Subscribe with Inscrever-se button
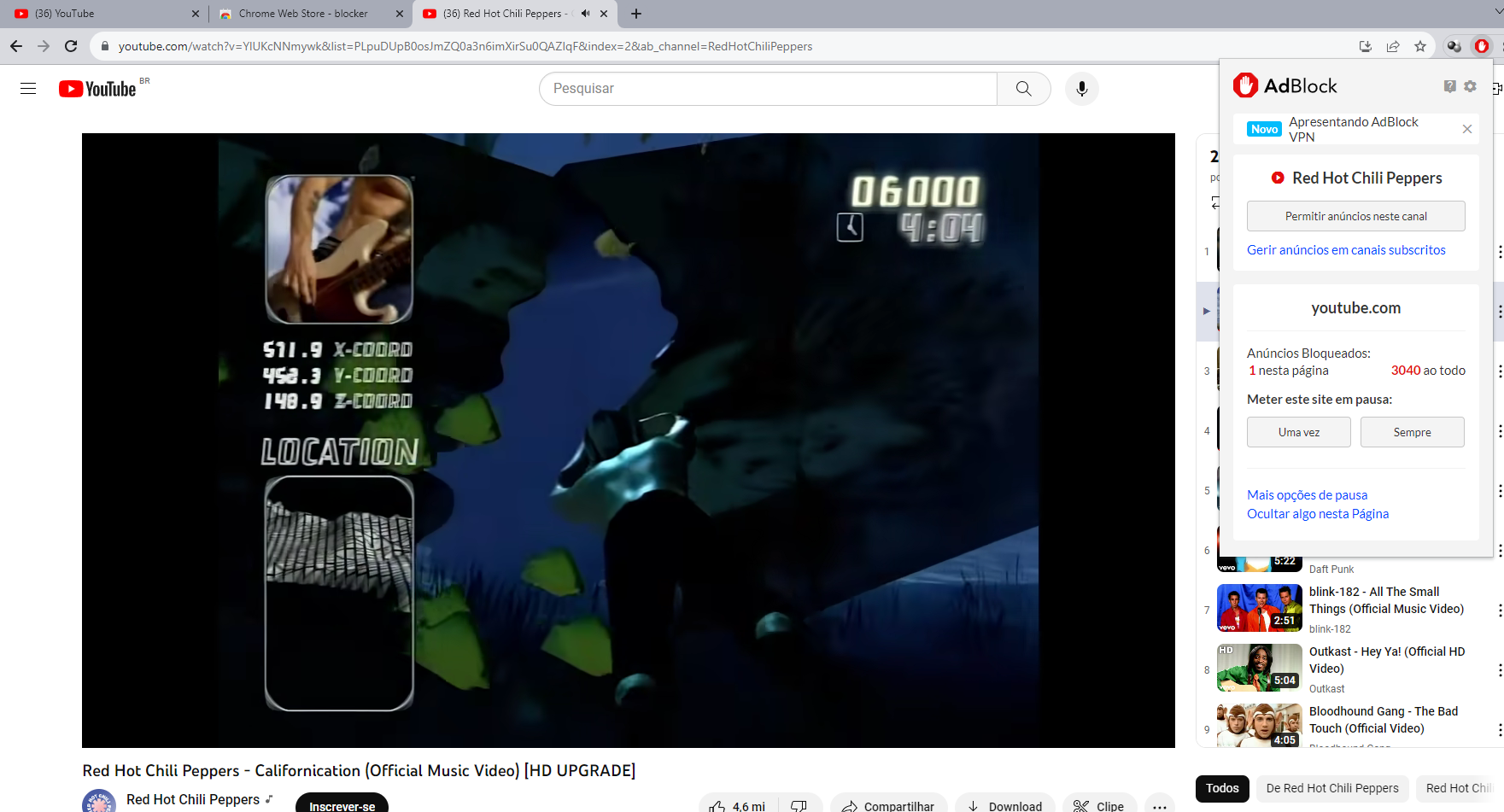The height and width of the screenshot is (812, 1504). [x=342, y=804]
